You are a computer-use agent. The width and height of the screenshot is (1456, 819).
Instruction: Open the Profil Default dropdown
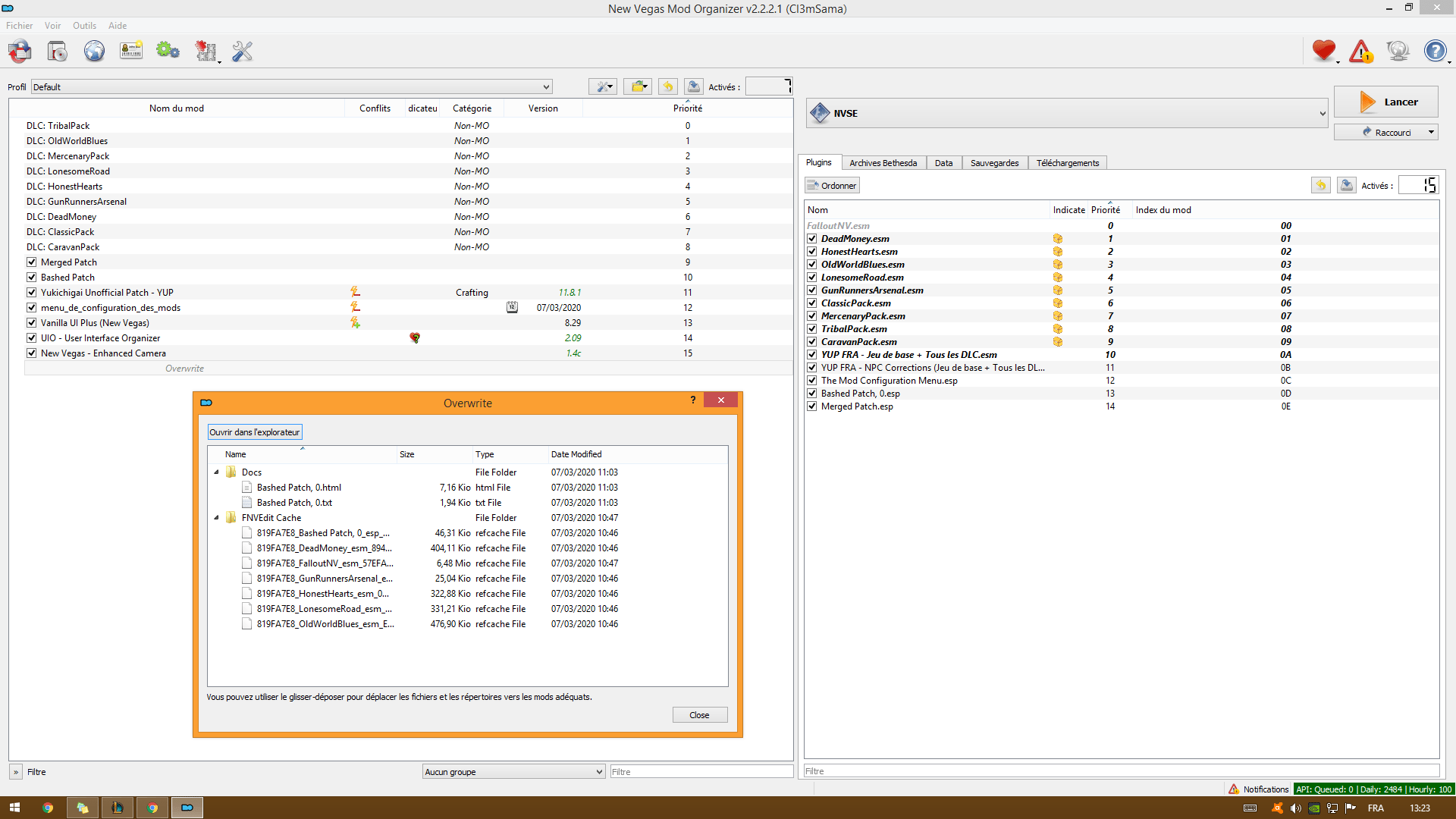click(x=291, y=86)
